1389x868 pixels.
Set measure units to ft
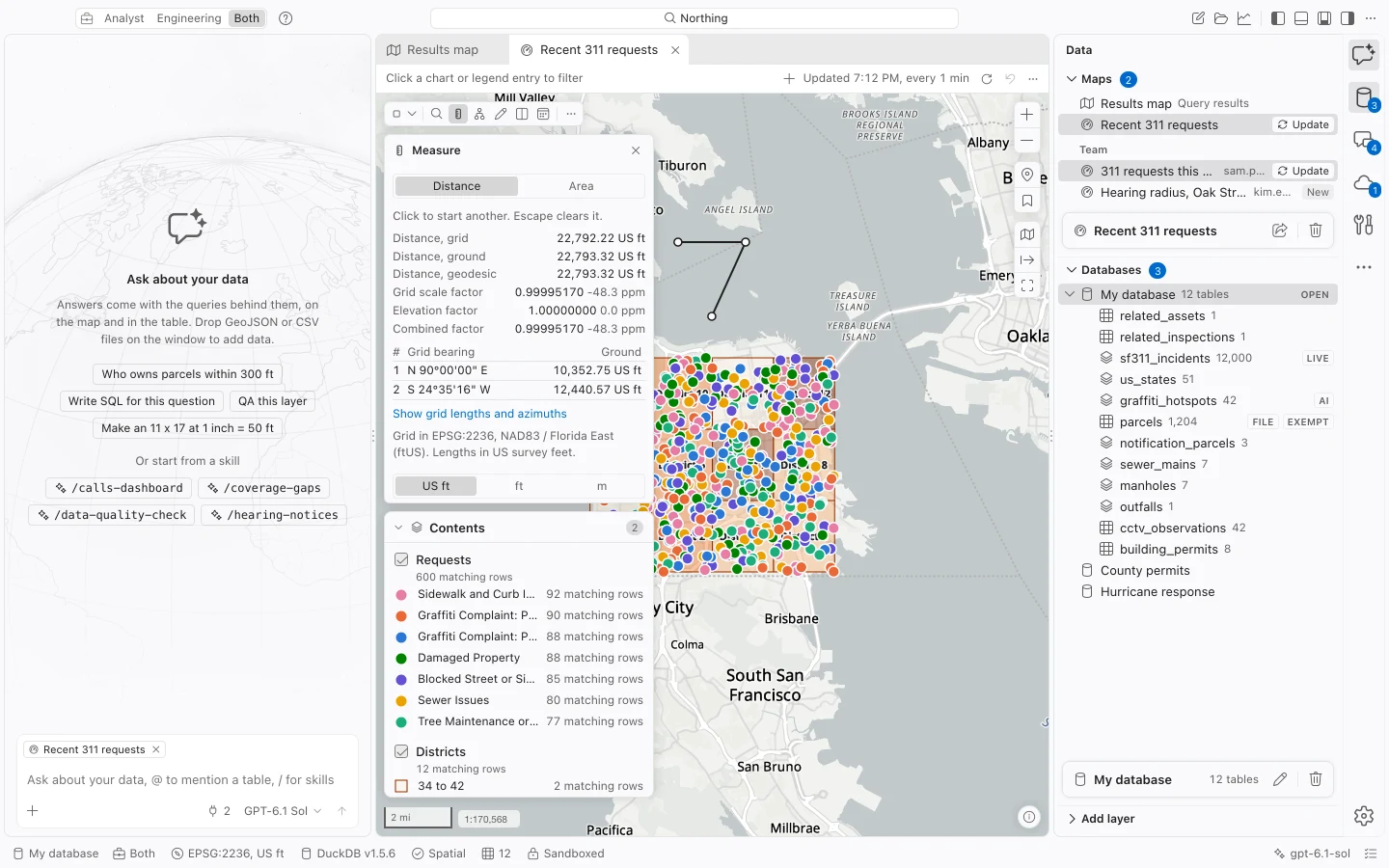tap(519, 486)
